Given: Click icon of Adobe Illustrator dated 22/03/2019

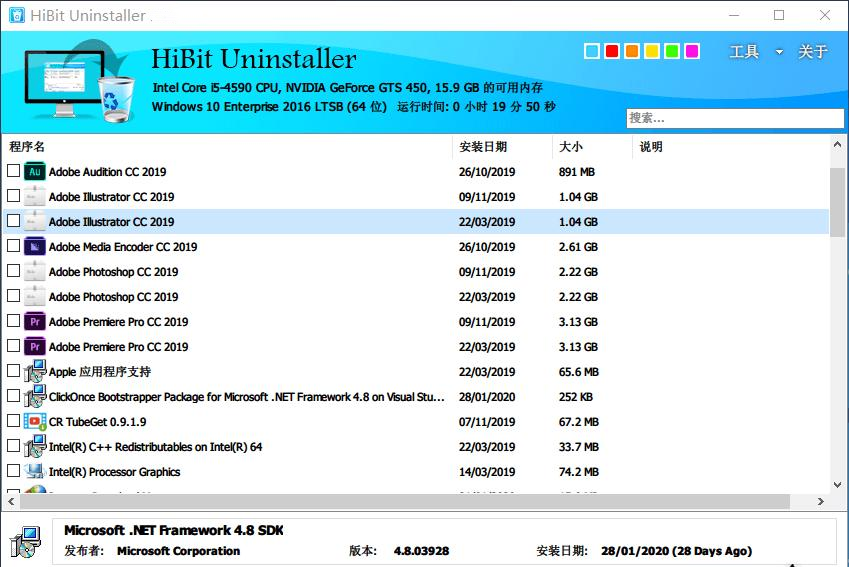Looking at the screenshot, I should click(x=35, y=221).
